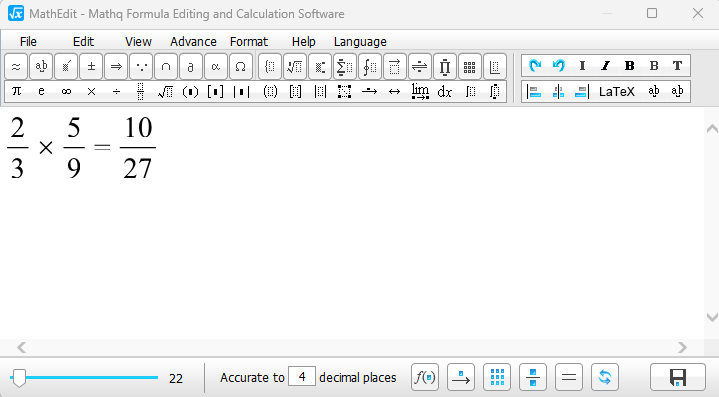
Task: Click the fraction 10 over 27 result
Action: pyautogui.click(x=138, y=148)
